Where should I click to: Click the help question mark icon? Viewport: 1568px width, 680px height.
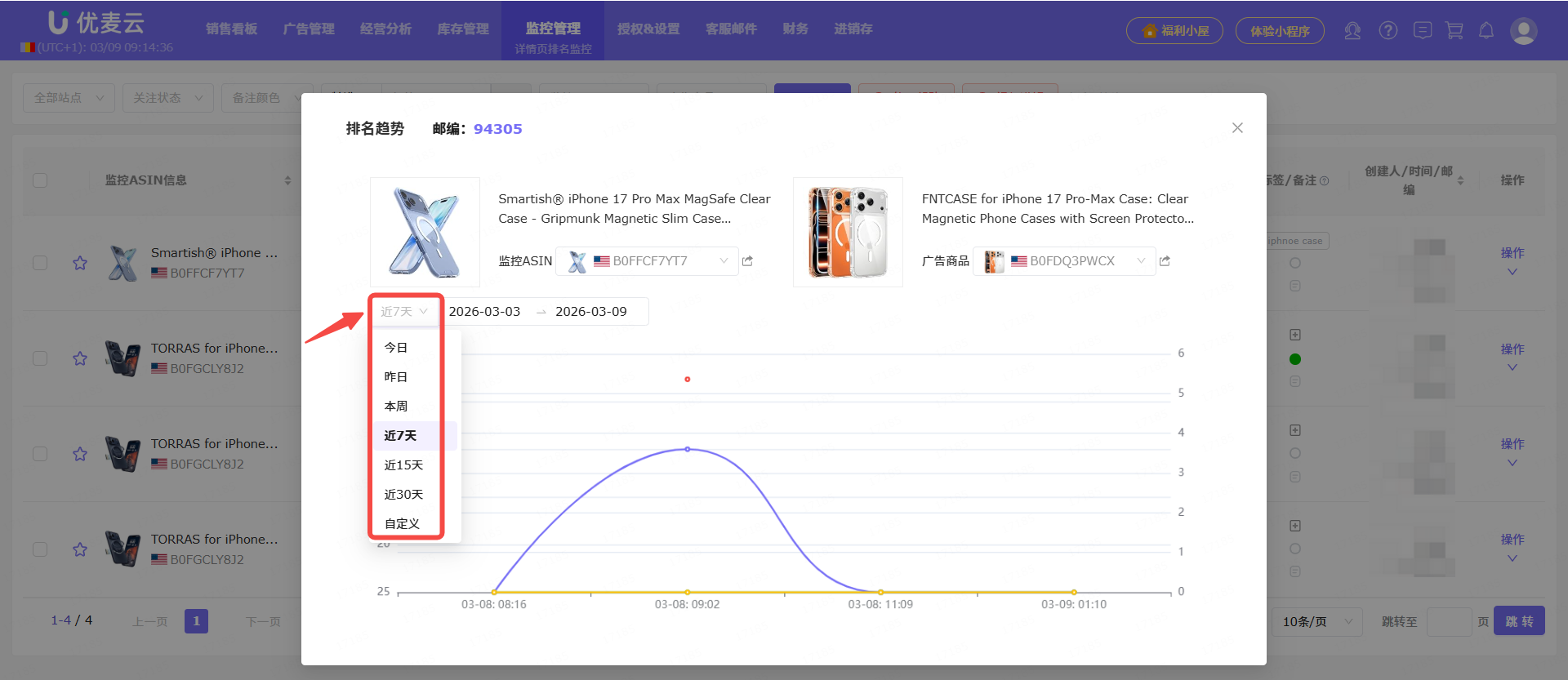pyautogui.click(x=1388, y=31)
